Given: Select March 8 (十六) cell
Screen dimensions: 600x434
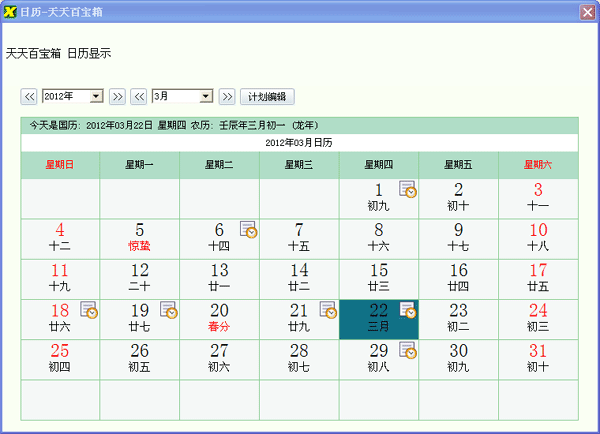Looking at the screenshot, I should (379, 239).
